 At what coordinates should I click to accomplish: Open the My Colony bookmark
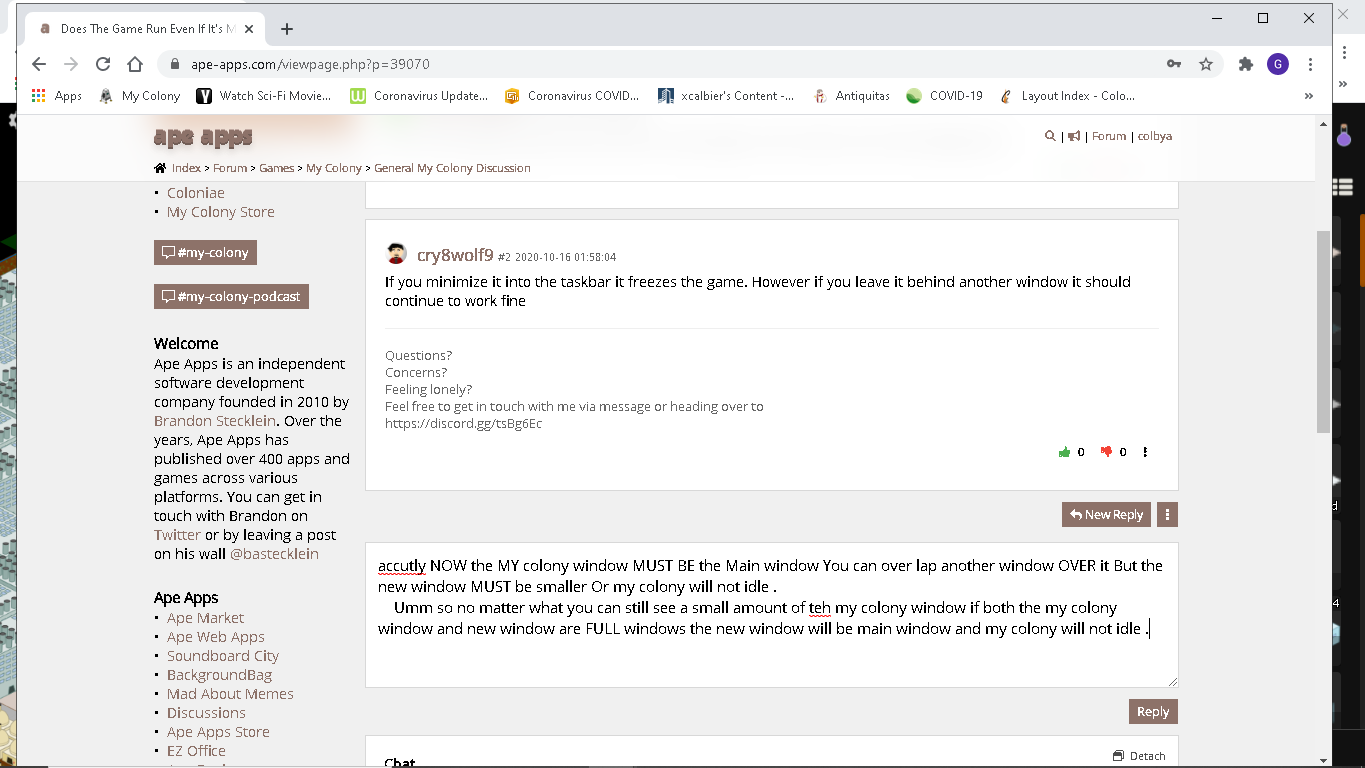140,96
